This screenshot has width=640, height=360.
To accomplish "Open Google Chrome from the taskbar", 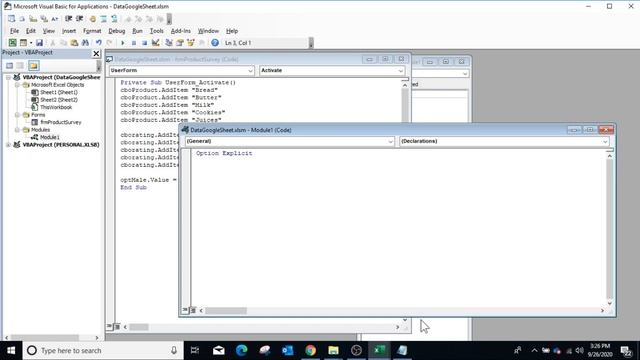I will point(310,350).
